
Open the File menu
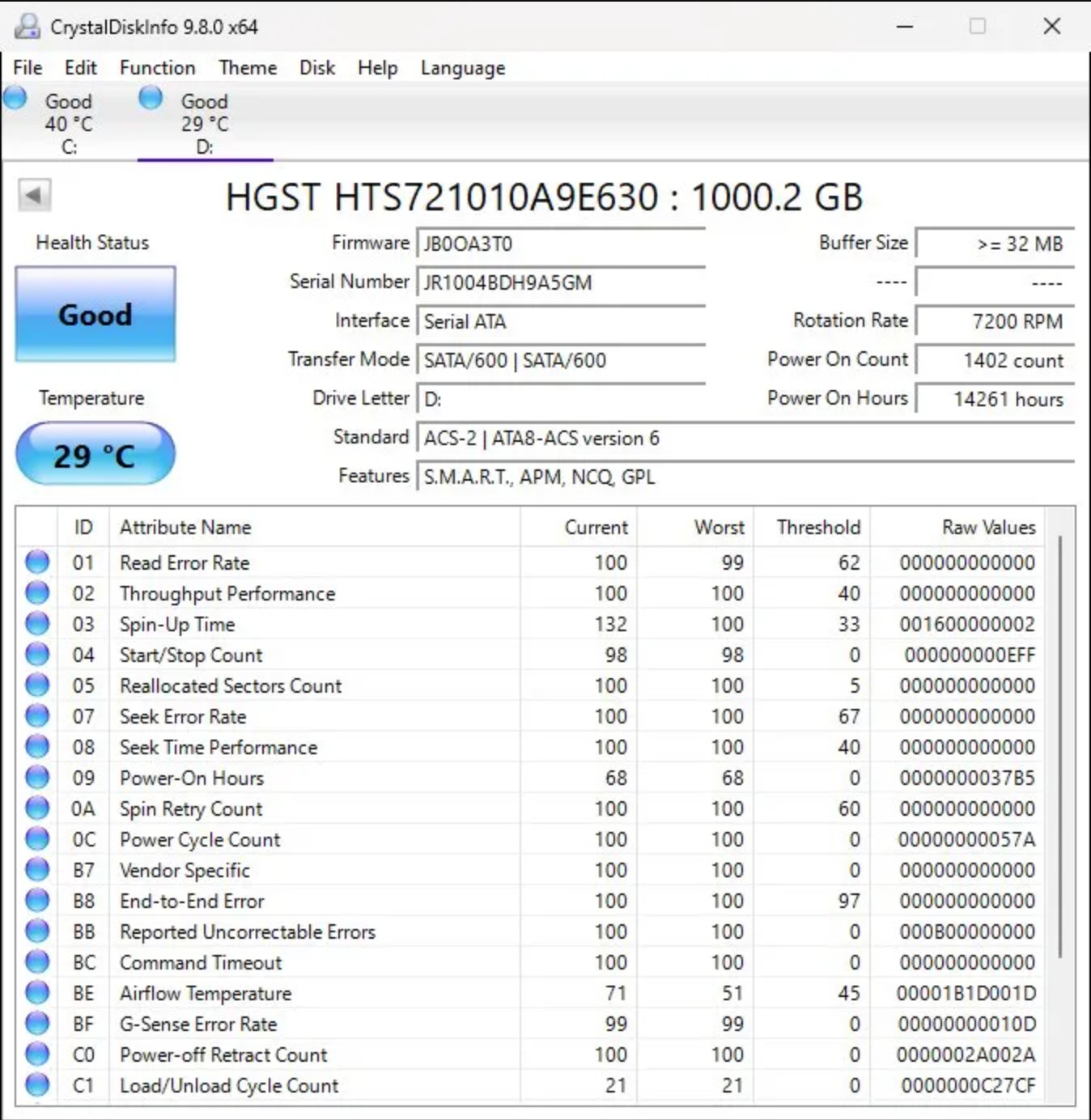(x=28, y=68)
